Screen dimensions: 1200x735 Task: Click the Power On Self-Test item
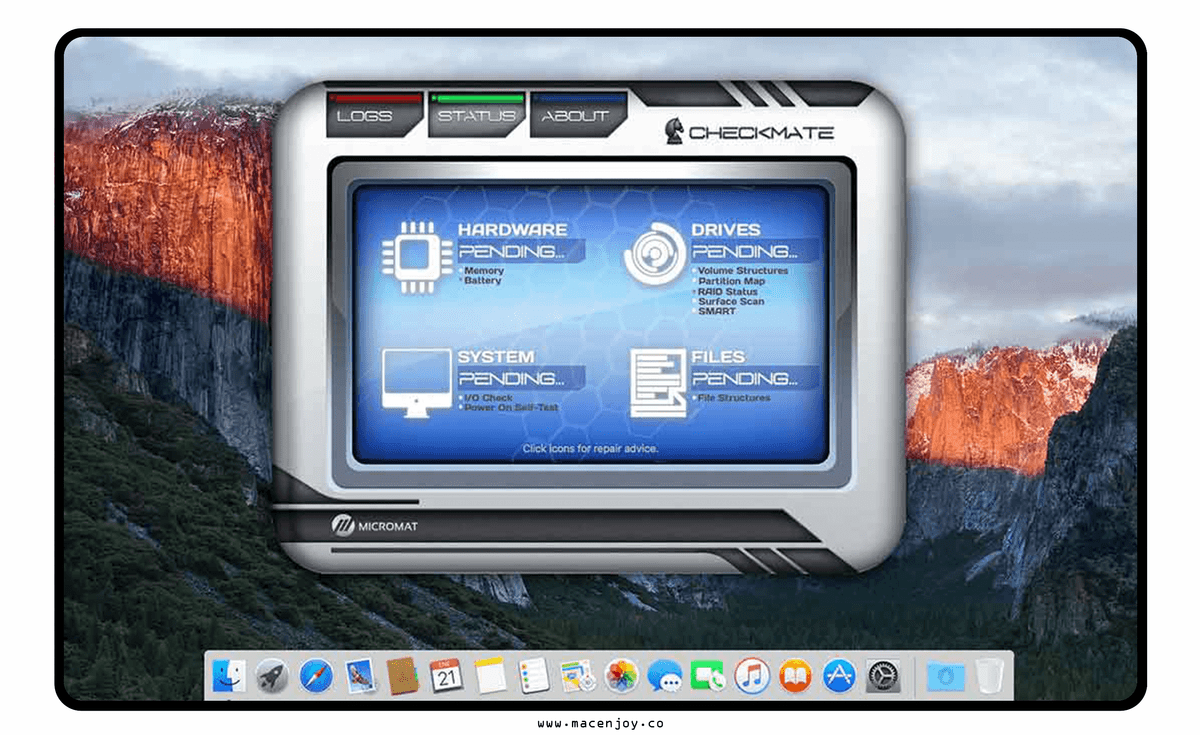pos(511,408)
